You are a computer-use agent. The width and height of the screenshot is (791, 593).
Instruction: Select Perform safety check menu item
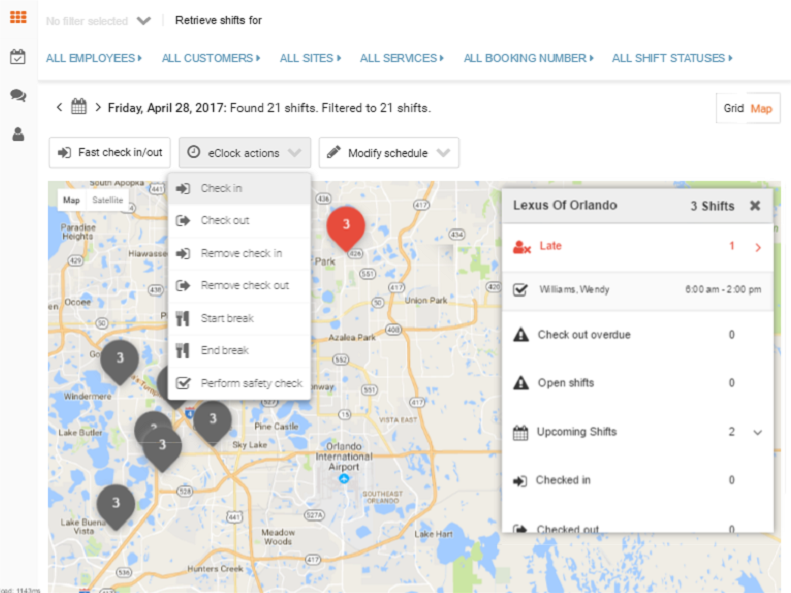(x=250, y=383)
